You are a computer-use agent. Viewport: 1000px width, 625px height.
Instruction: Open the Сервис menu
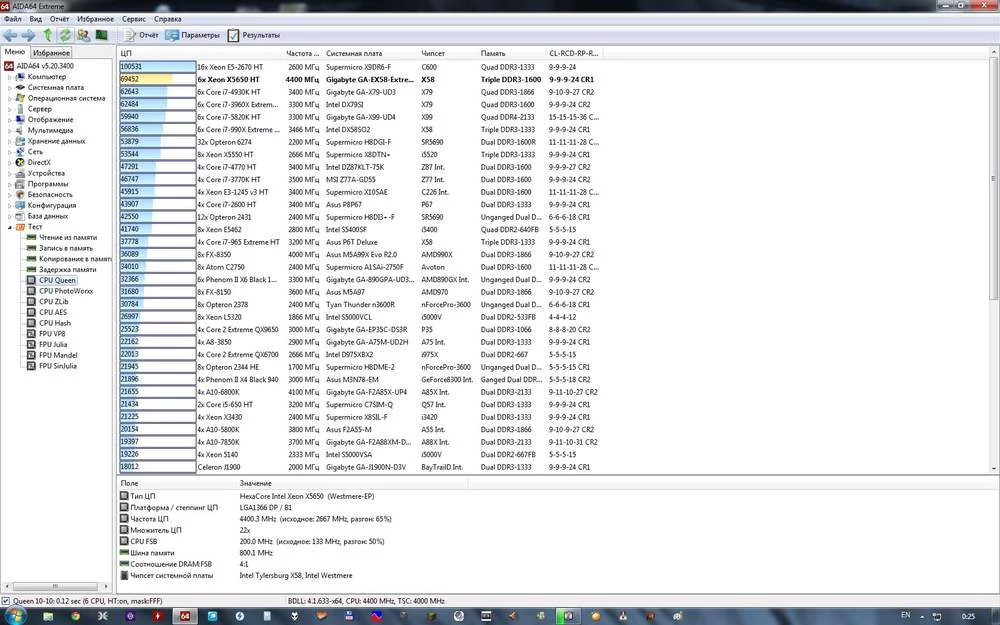point(134,19)
